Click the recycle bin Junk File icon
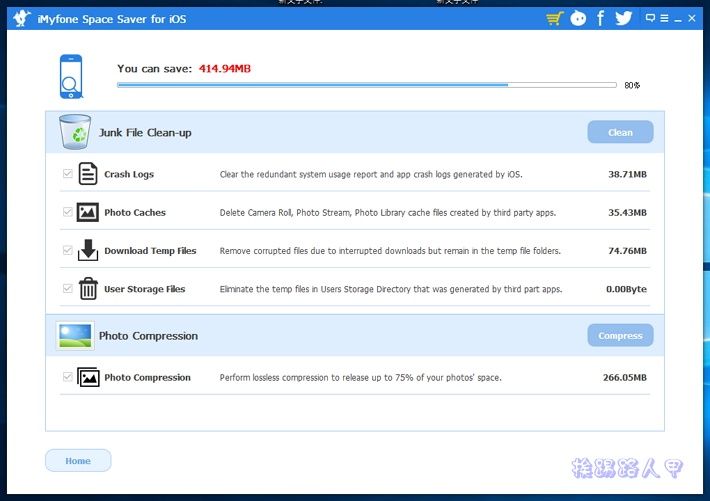The width and height of the screenshot is (710, 501). click(x=75, y=132)
